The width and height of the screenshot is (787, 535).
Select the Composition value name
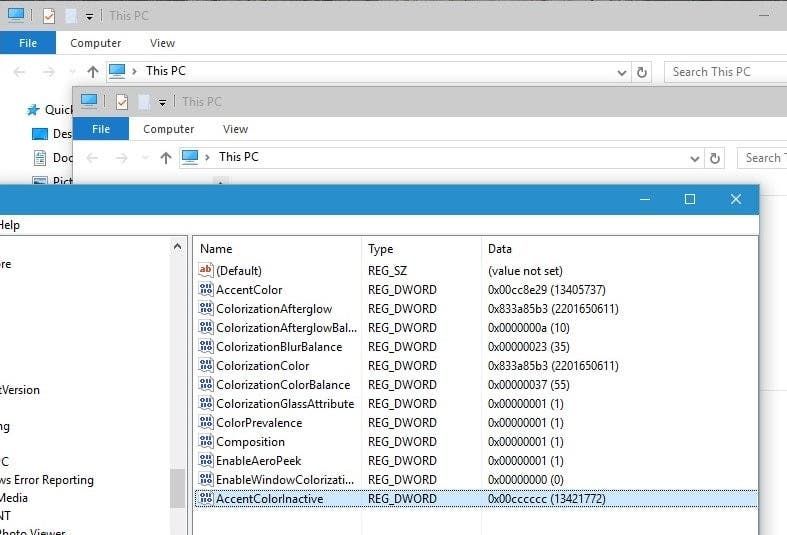(x=250, y=442)
